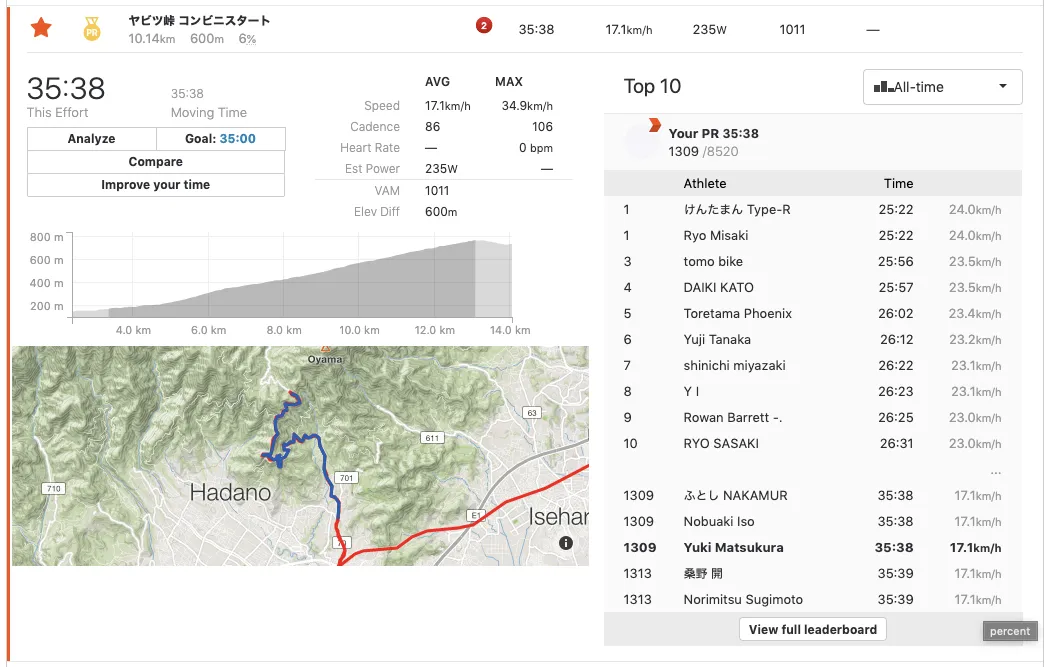1052x667 pixels.
Task: Click the route 701 road shield on map
Action: click(x=345, y=476)
